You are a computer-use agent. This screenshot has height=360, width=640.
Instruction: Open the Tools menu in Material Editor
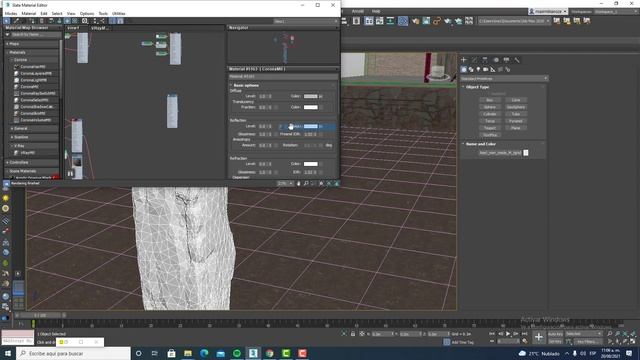click(x=103, y=13)
